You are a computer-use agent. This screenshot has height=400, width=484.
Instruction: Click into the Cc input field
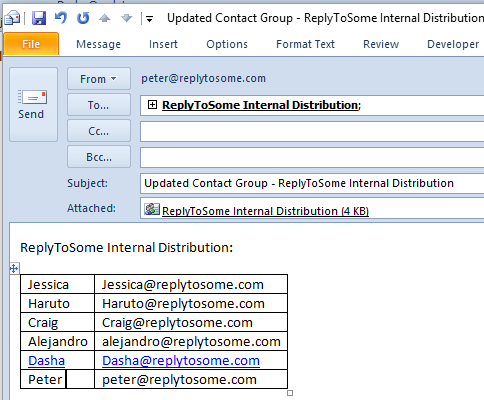pos(312,131)
